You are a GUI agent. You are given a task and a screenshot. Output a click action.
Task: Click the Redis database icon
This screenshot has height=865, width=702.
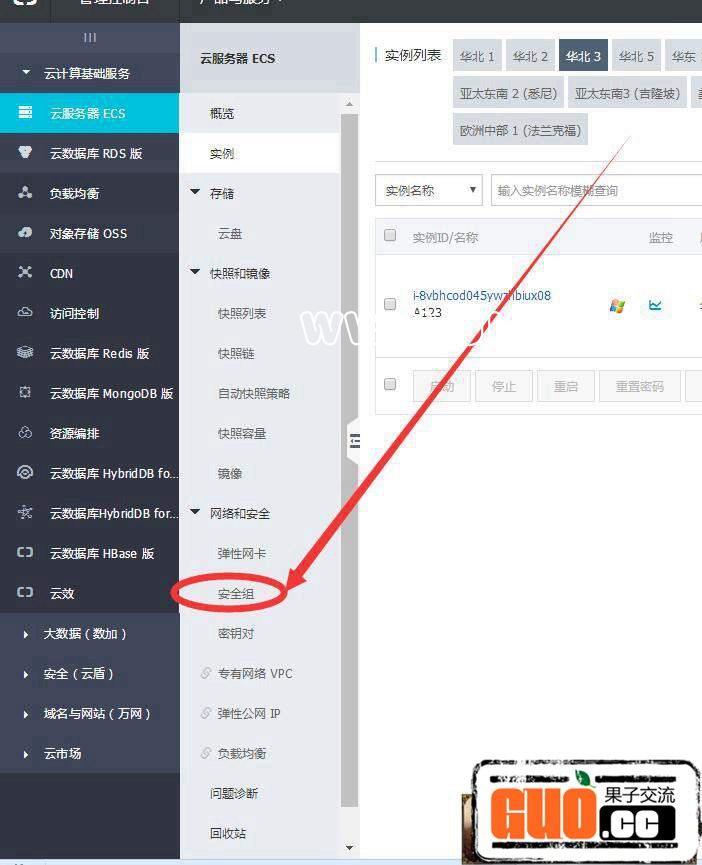point(26,353)
